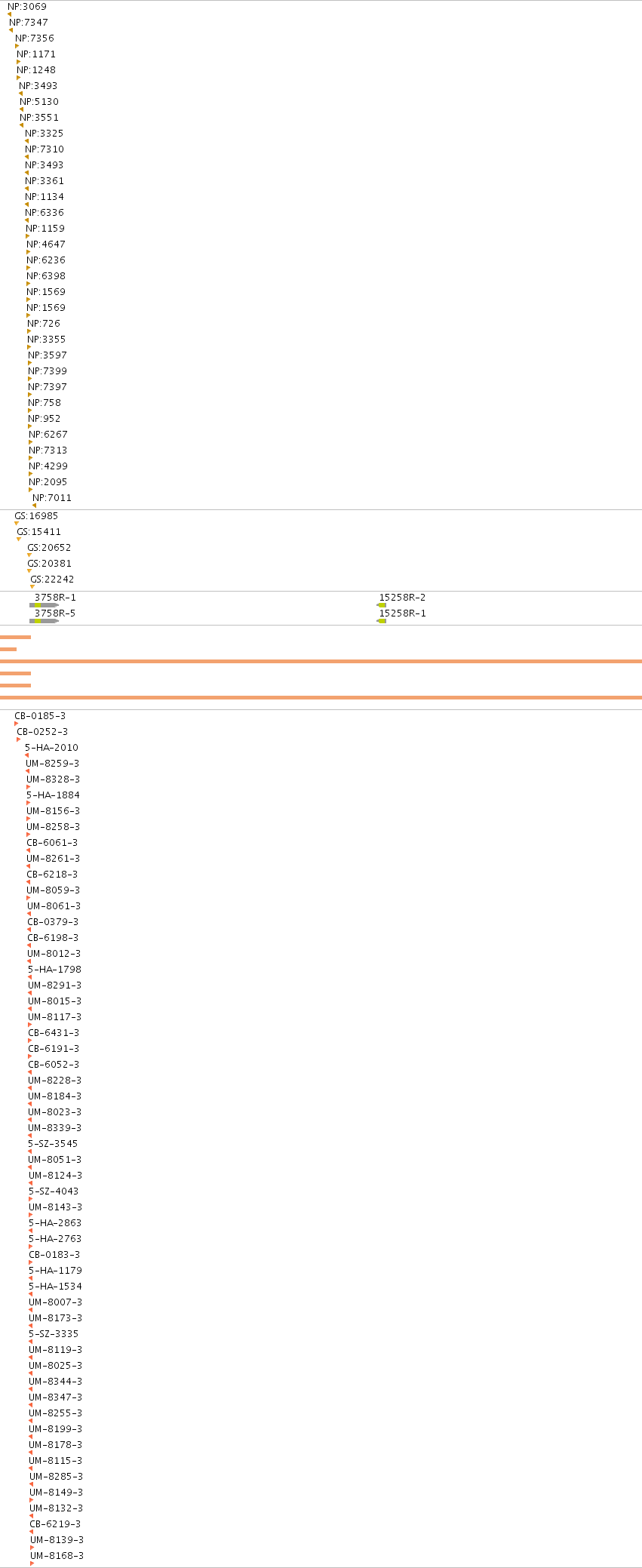Select the shortest orange bar segment
Screen dimensions: 642x1568
point(8,649)
